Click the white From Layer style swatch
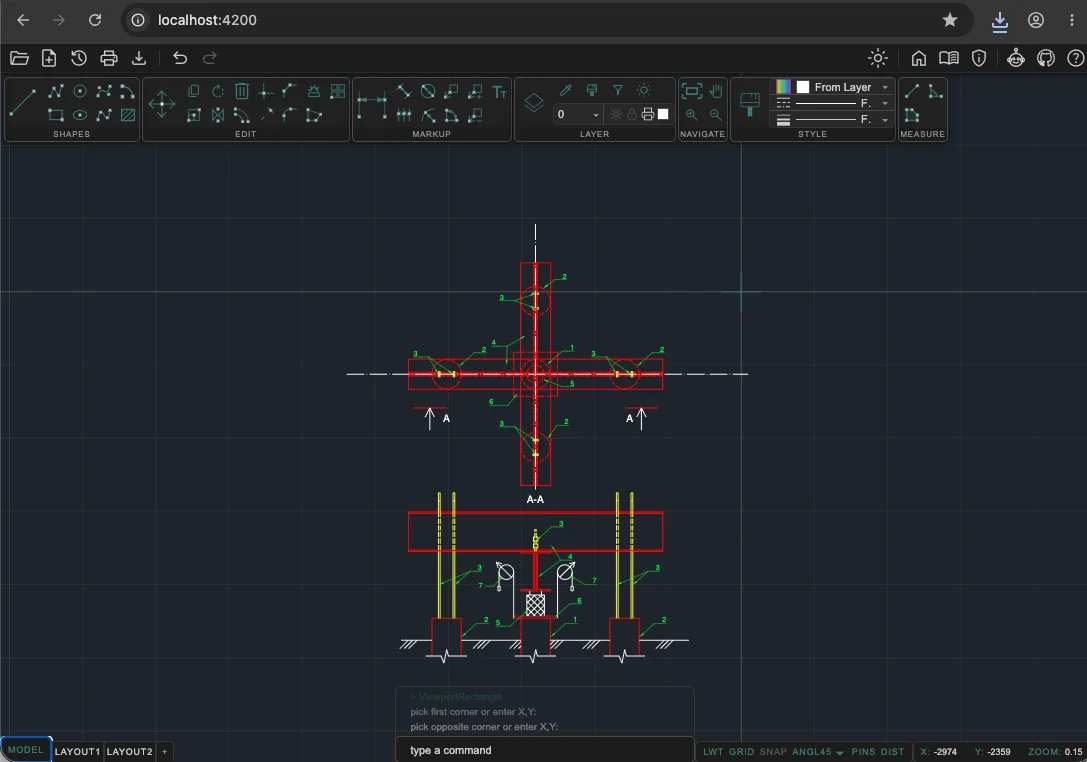The image size is (1087, 762). tap(803, 87)
